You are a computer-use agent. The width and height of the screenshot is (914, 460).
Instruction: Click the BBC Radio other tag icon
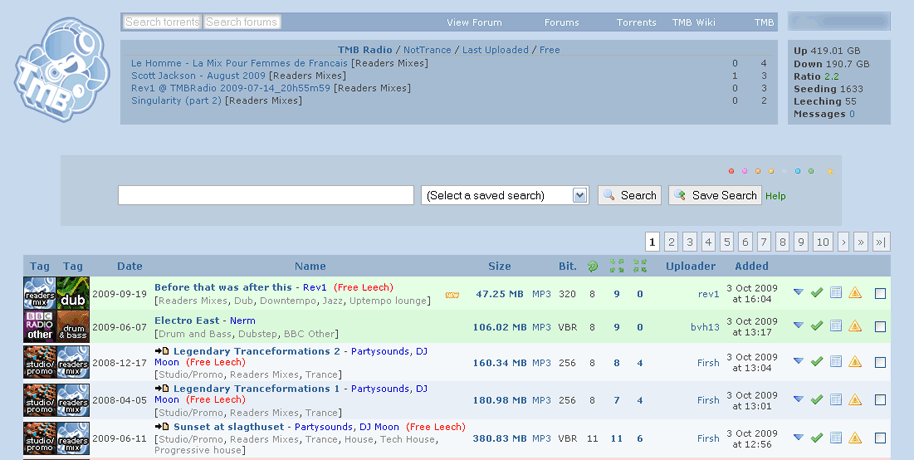coord(40,327)
